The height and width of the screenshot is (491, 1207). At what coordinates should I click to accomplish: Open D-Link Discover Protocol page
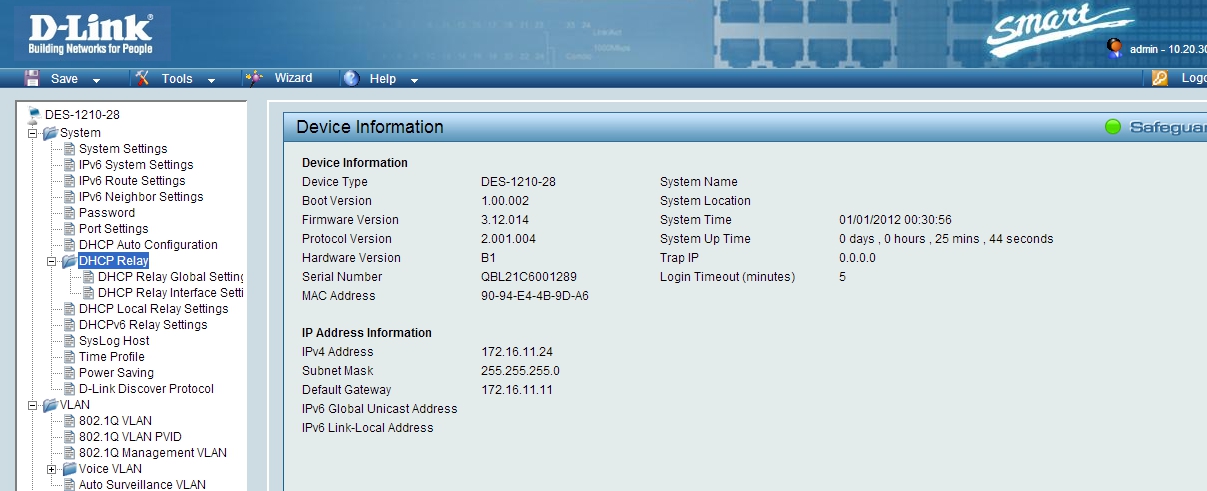(x=146, y=388)
